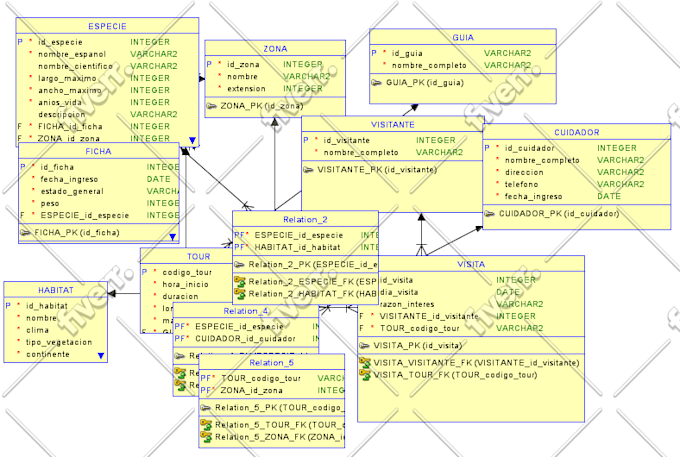Image resolution: width=680 pixels, height=457 pixels.
Task: Click the VISITANTE_PK key icon
Action: 308,170
